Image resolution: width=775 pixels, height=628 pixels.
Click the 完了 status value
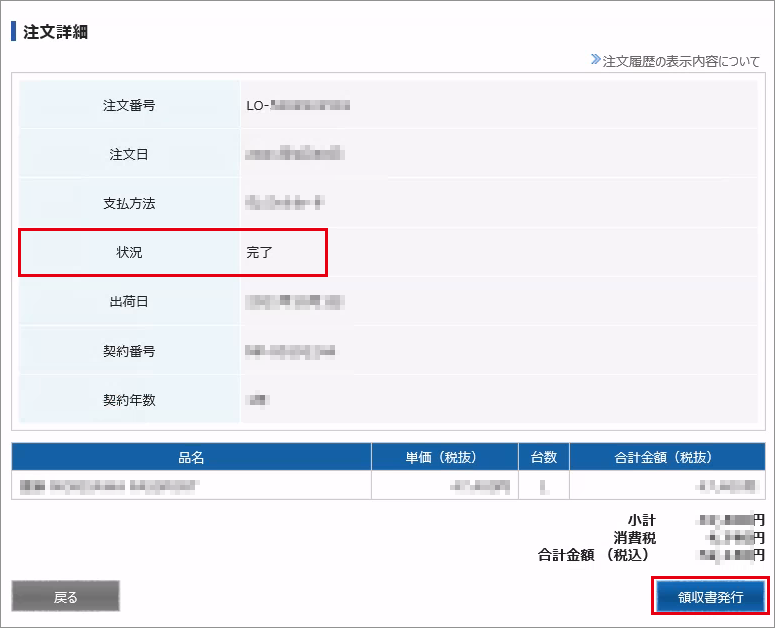tap(260, 252)
